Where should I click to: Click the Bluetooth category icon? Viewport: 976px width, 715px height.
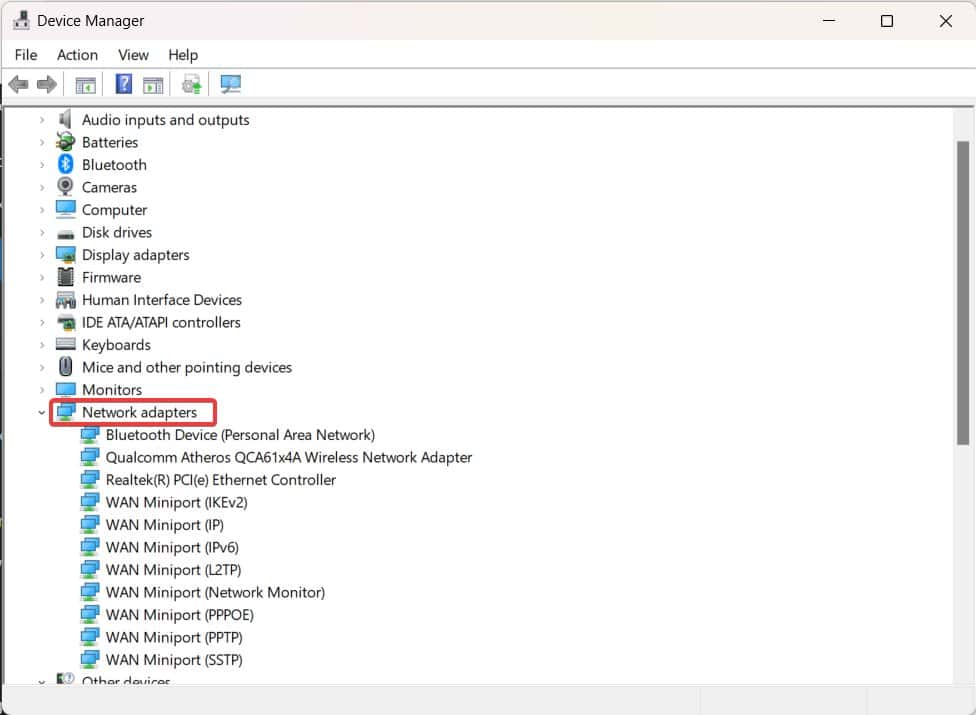pyautogui.click(x=66, y=165)
